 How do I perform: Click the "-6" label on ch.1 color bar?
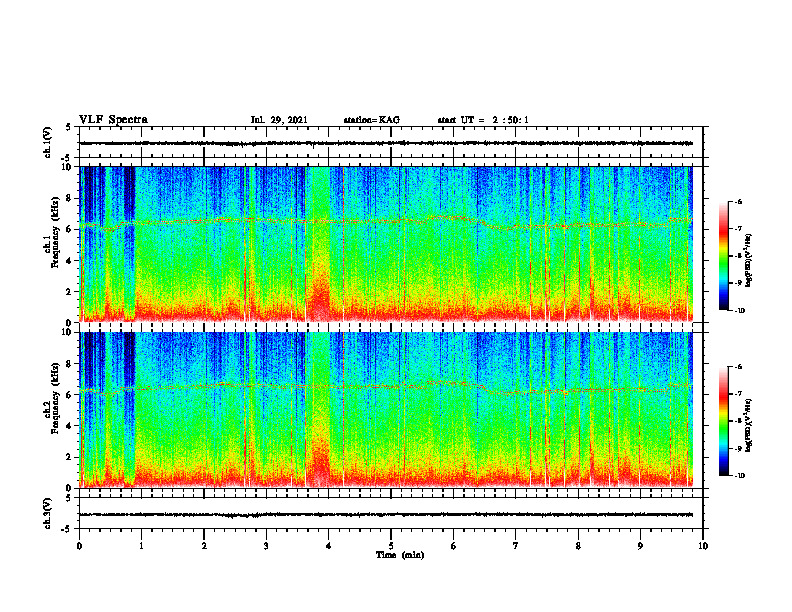[738, 201]
